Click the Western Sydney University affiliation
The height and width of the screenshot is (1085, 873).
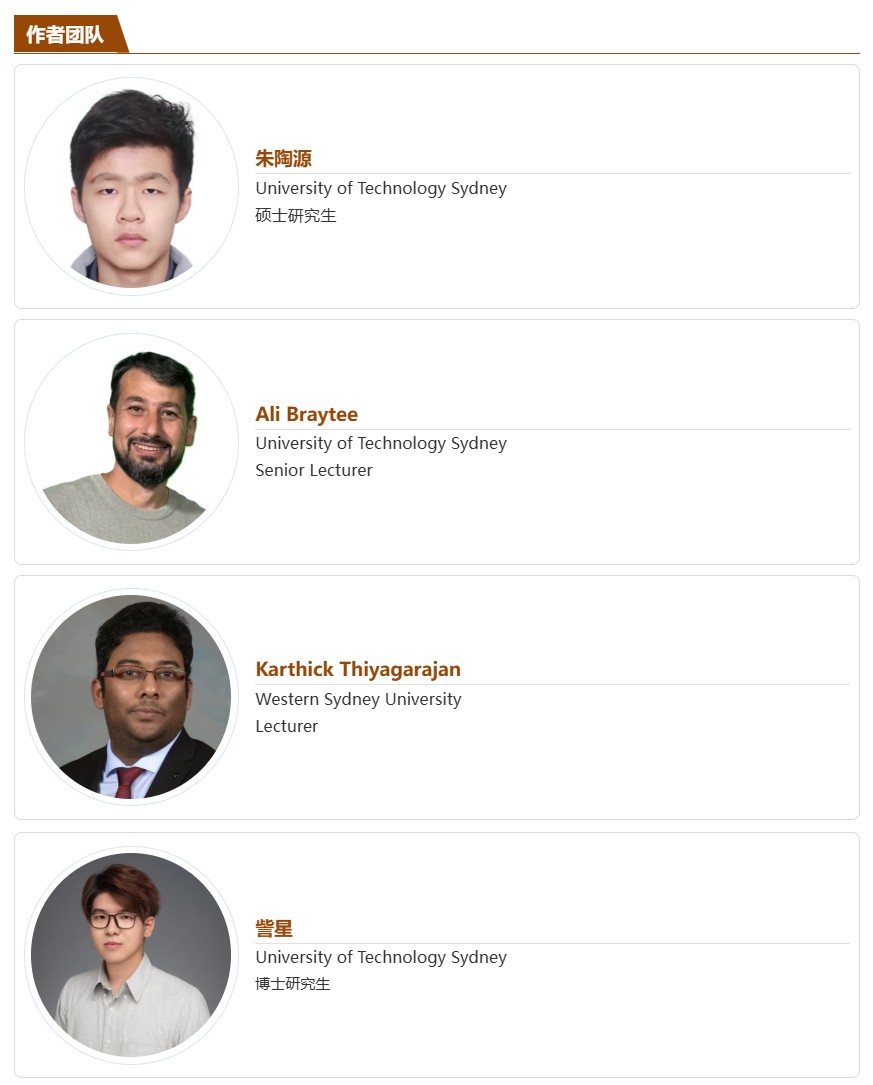tap(358, 699)
